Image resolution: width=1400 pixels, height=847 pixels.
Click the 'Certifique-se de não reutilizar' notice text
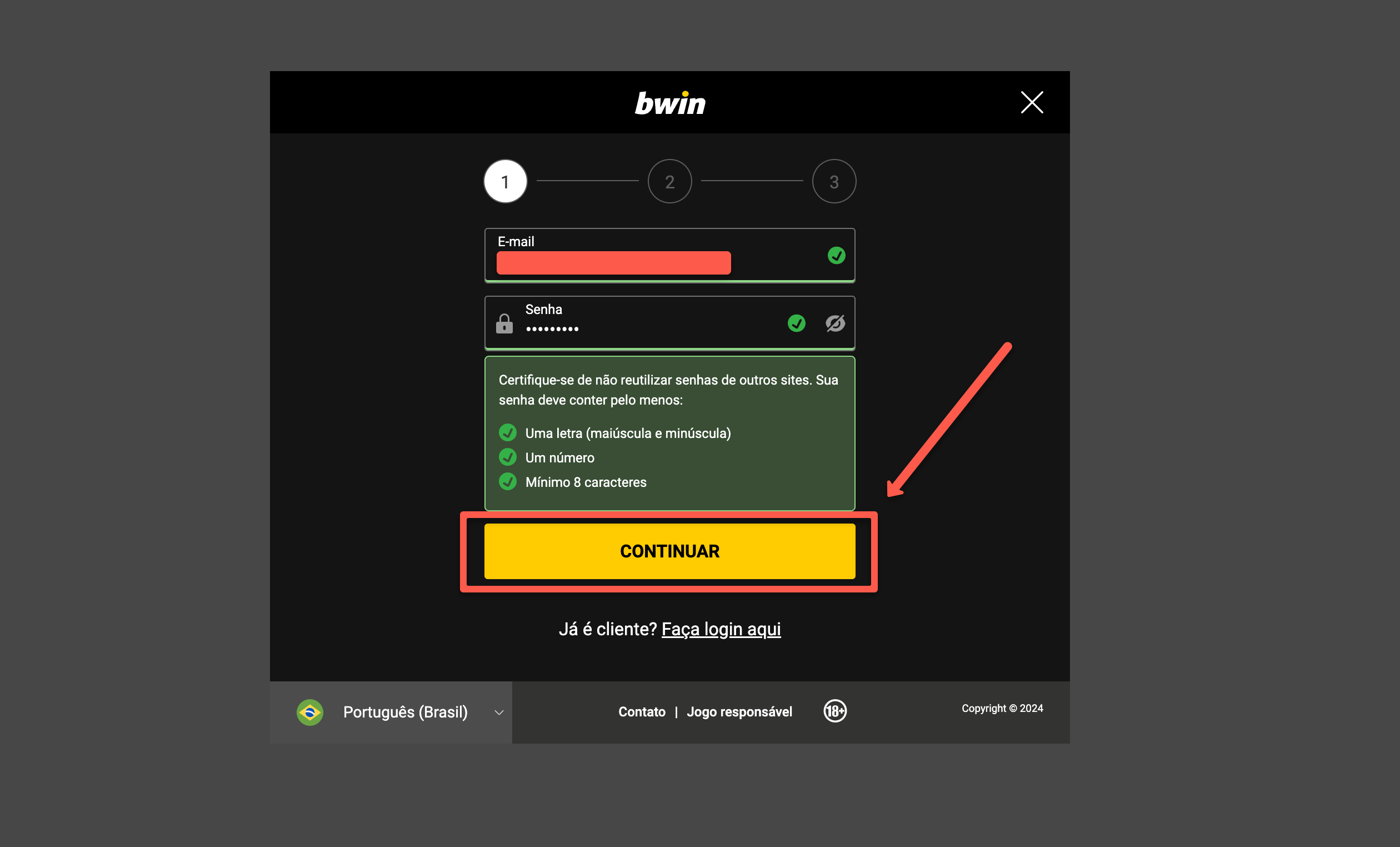[x=668, y=390]
